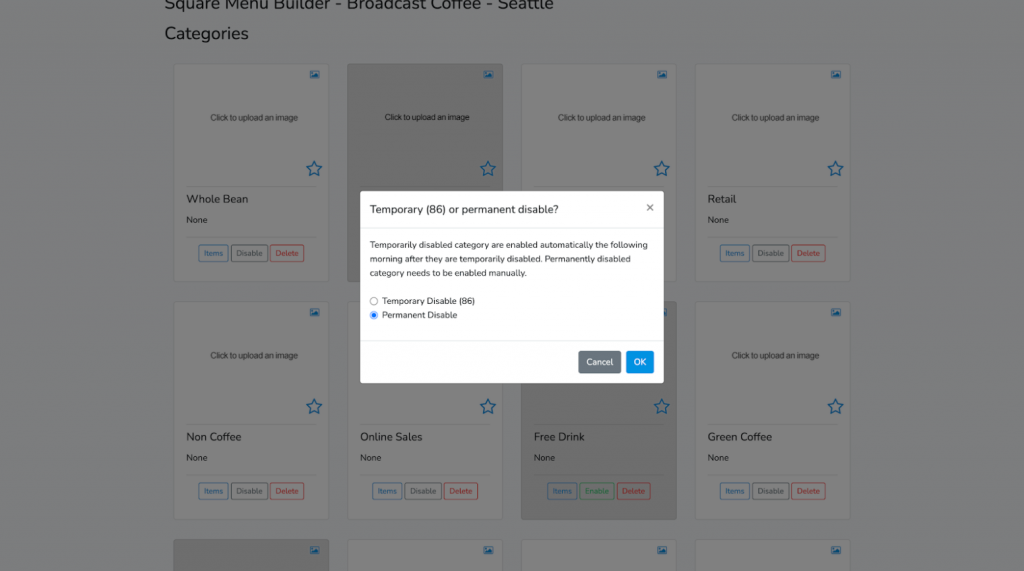Viewport: 1024px width, 571px height.
Task: Click the Green Coffee category name
Action: 739,437
